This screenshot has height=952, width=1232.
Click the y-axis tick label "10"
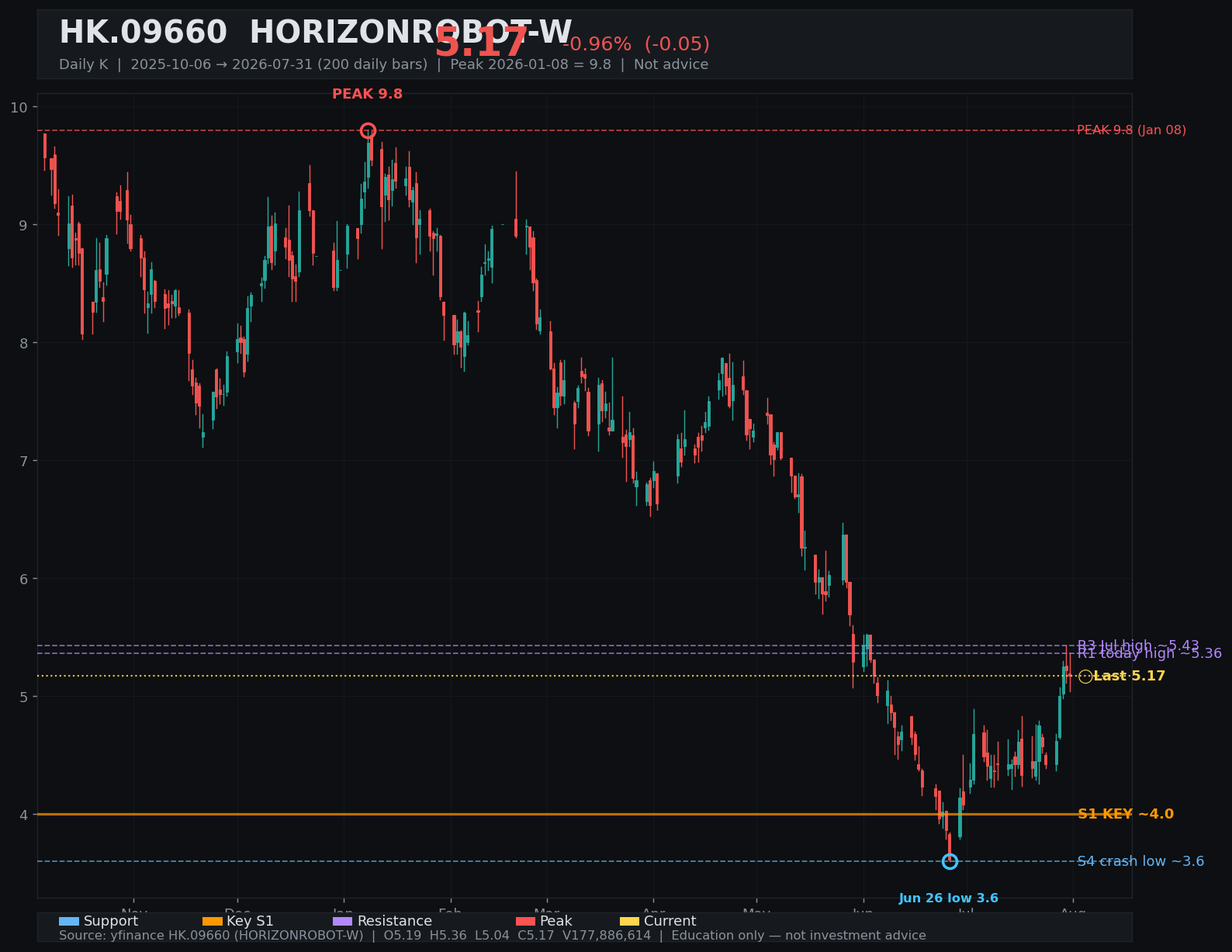pos(19,107)
